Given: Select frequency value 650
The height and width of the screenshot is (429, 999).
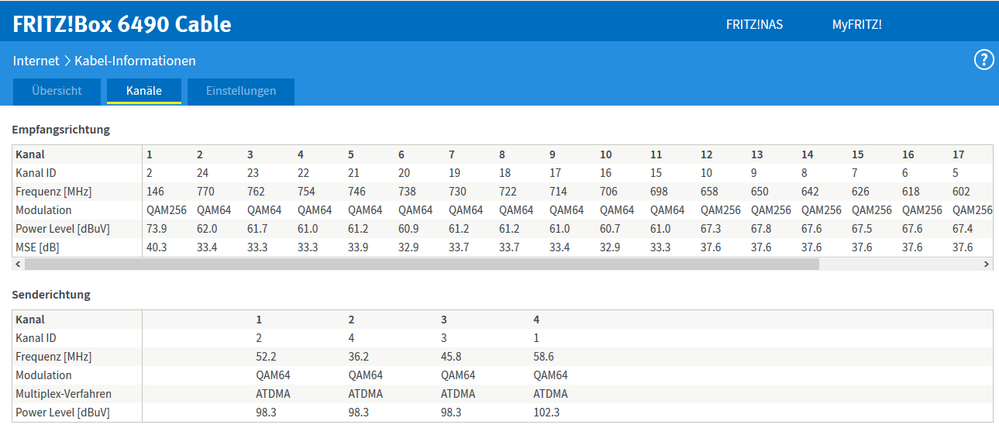Looking at the screenshot, I should (x=759, y=191).
